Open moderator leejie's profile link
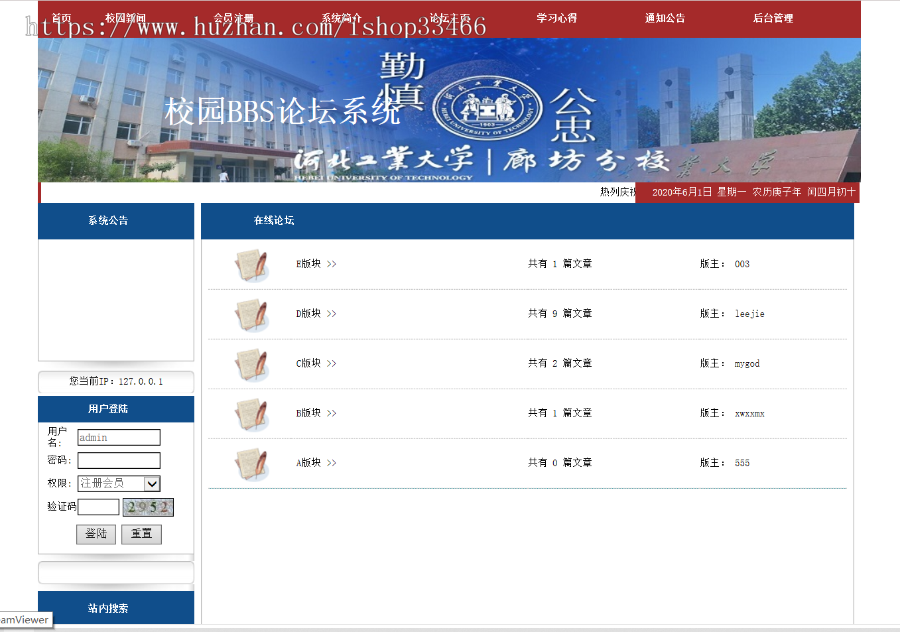Screen dimensions: 900x632 [751, 313]
